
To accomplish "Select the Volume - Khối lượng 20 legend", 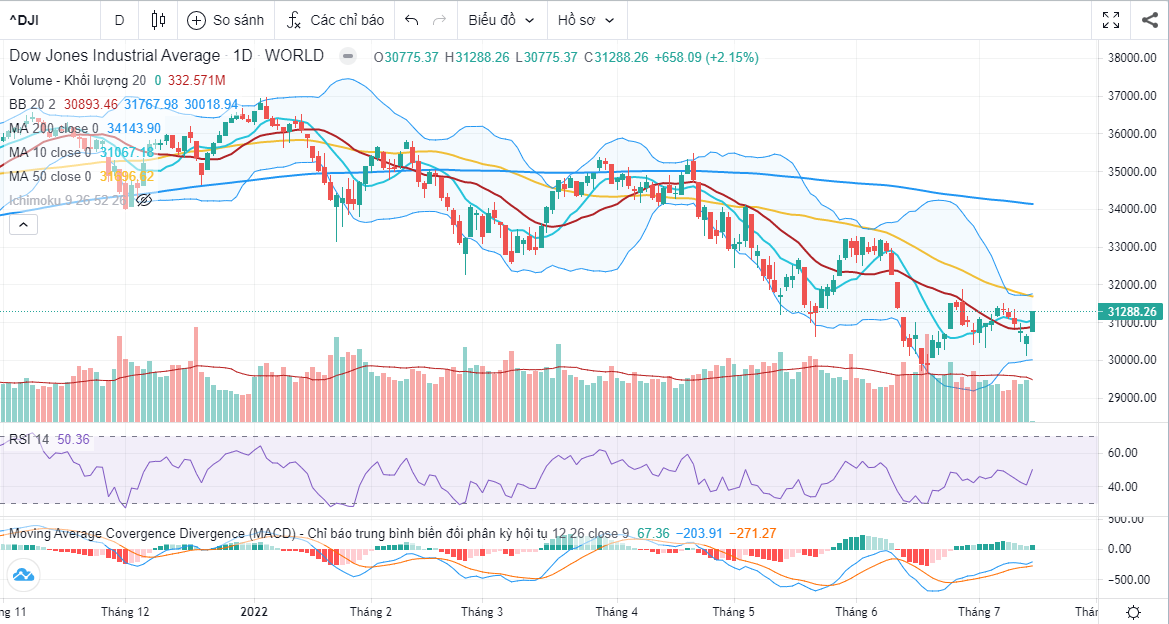I will [x=78, y=81].
